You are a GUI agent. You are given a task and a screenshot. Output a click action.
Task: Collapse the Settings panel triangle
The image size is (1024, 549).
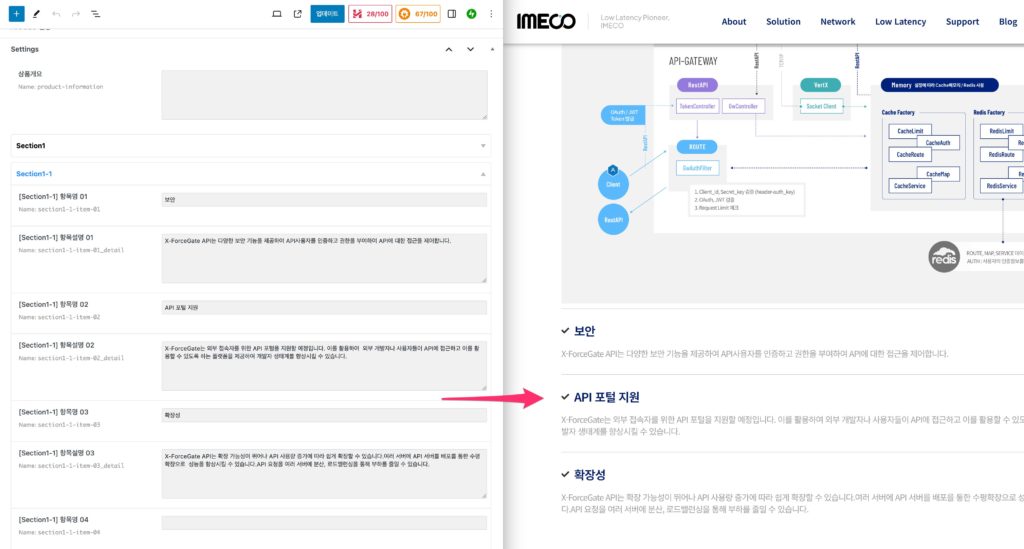(x=492, y=50)
